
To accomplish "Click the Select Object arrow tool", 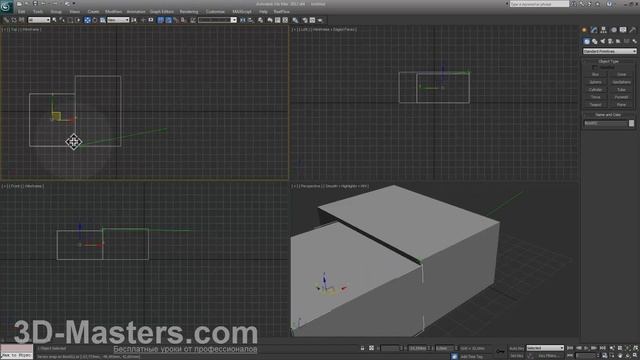I will pyautogui.click(x=54, y=20).
